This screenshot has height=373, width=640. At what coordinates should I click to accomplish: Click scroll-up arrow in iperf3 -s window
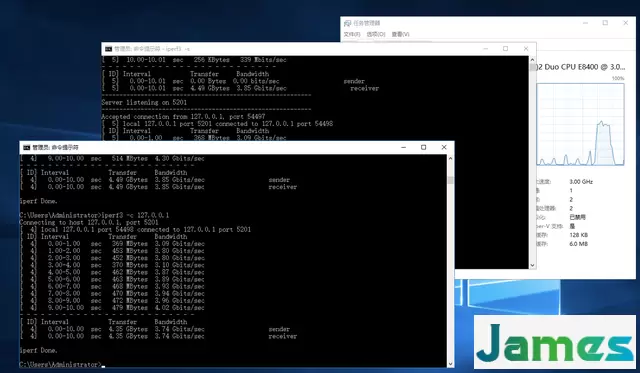click(x=532, y=60)
